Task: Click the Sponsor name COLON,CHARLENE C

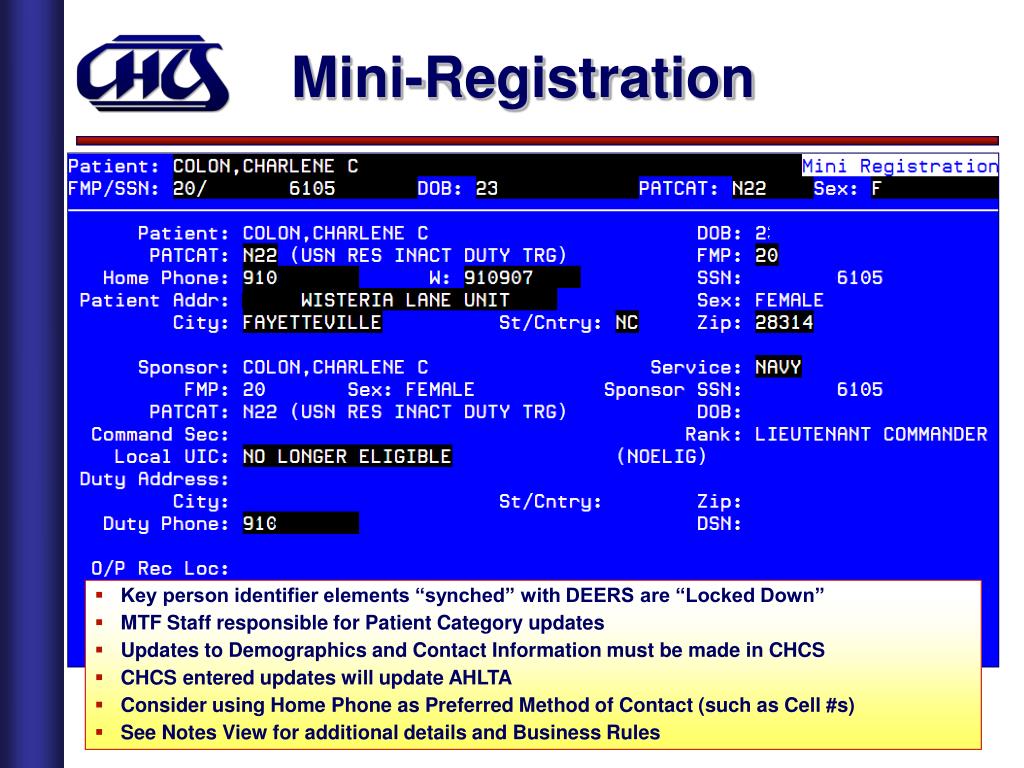Action: coord(336,367)
